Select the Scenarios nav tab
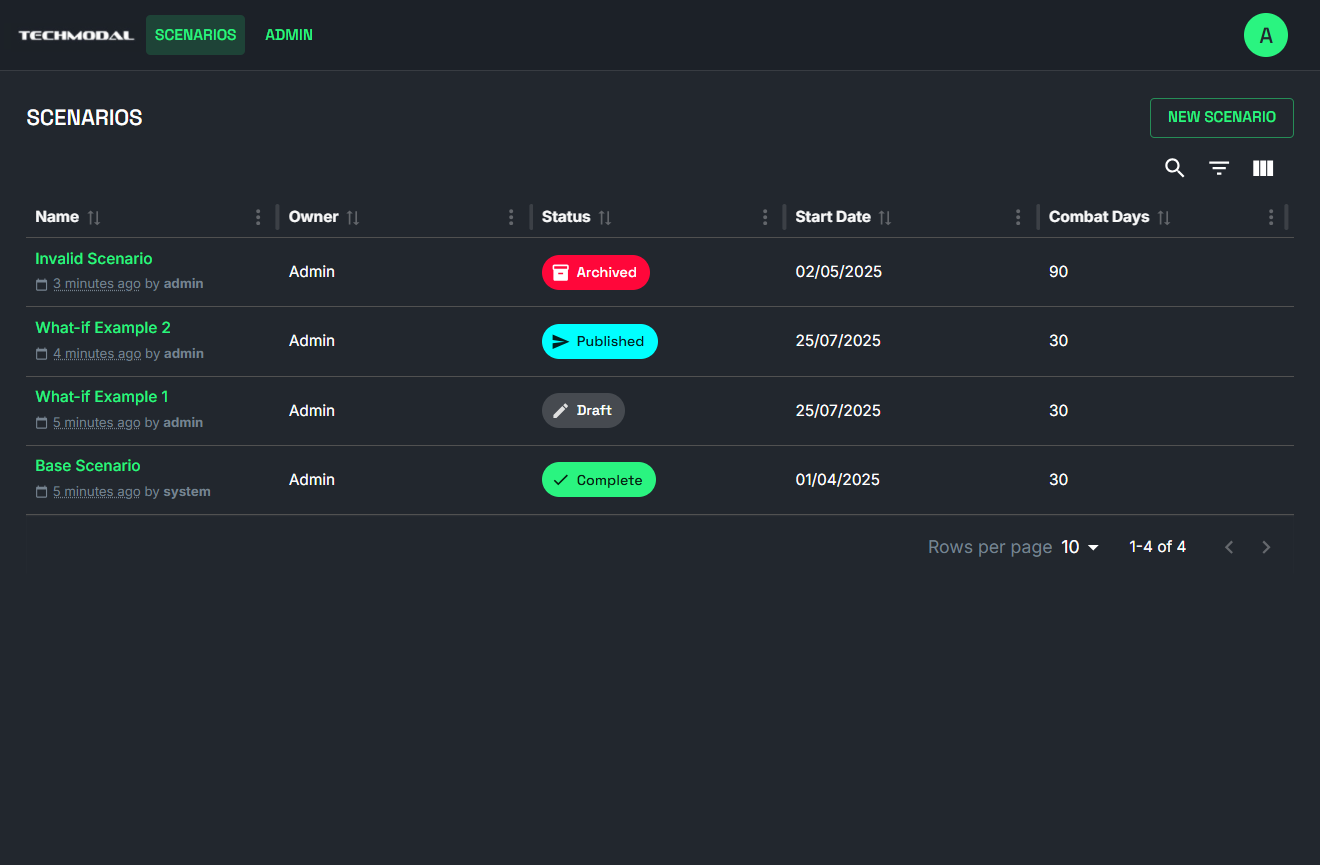 [195, 35]
